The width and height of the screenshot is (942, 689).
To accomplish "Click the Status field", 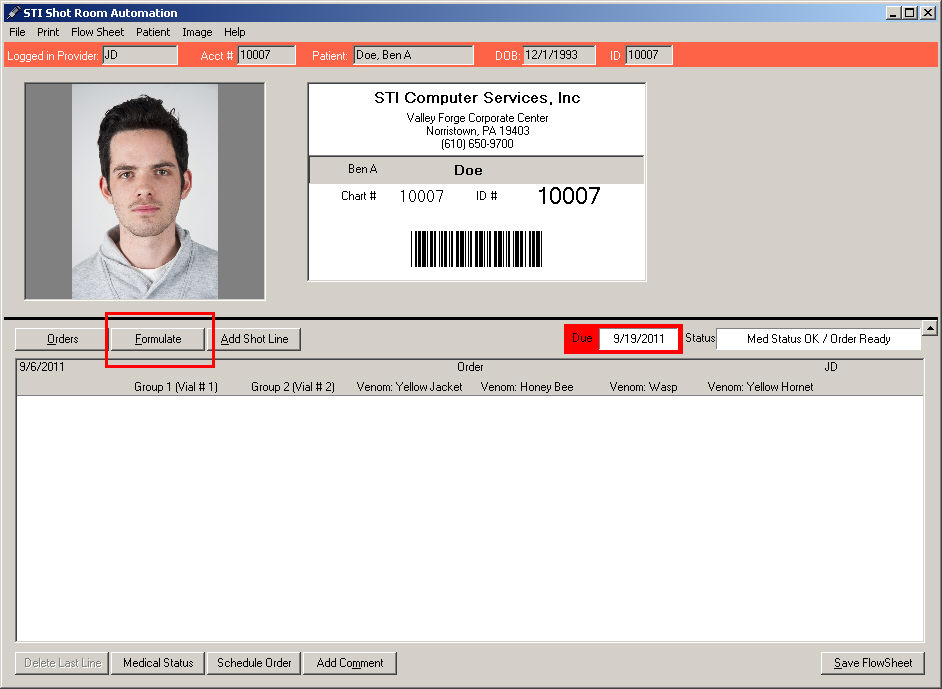I will [x=818, y=339].
